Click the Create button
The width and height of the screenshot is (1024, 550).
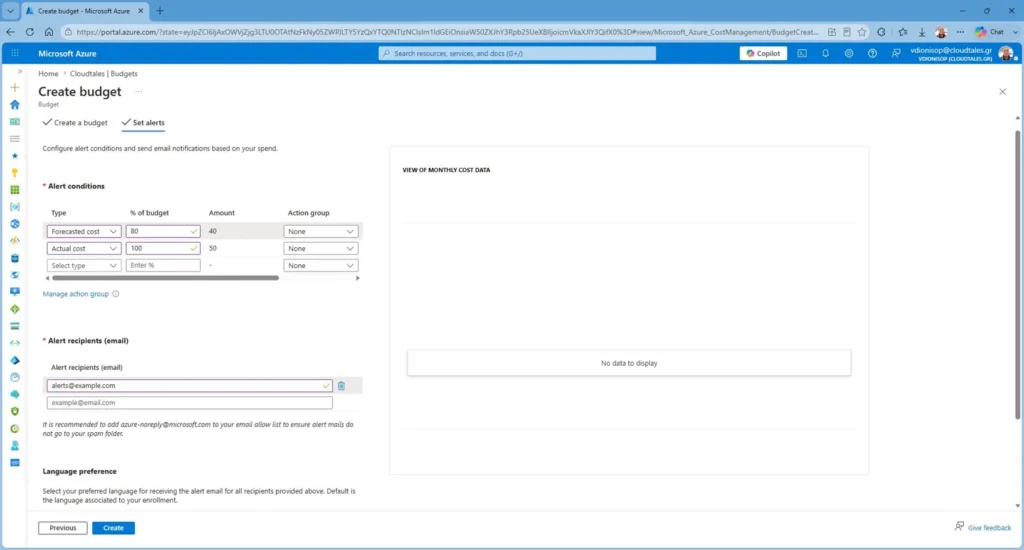[x=113, y=528]
